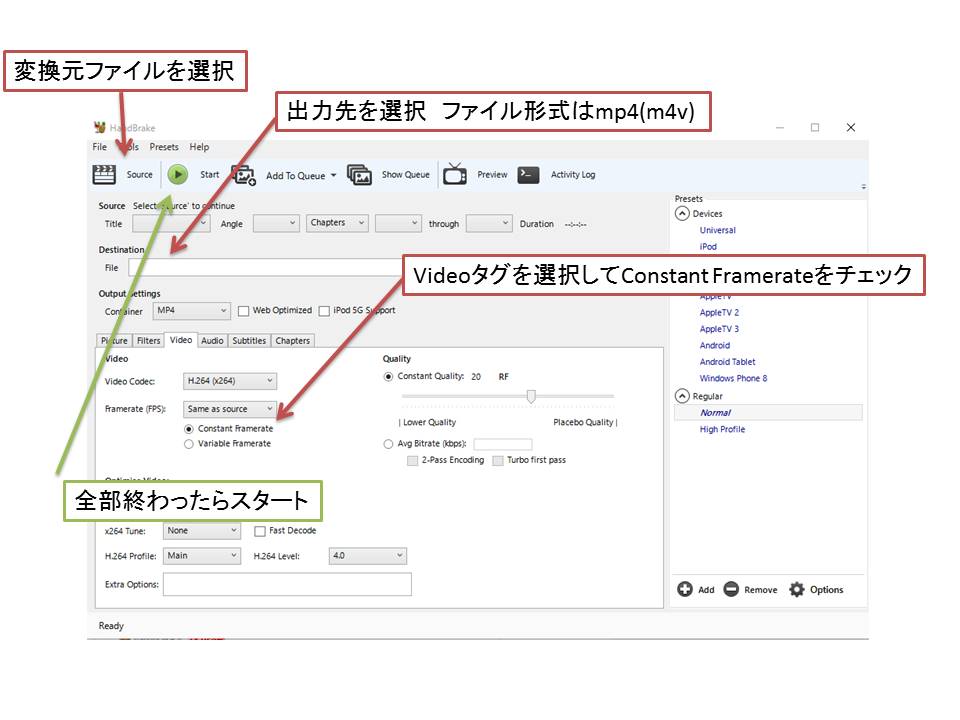Open the File menu

[100, 147]
